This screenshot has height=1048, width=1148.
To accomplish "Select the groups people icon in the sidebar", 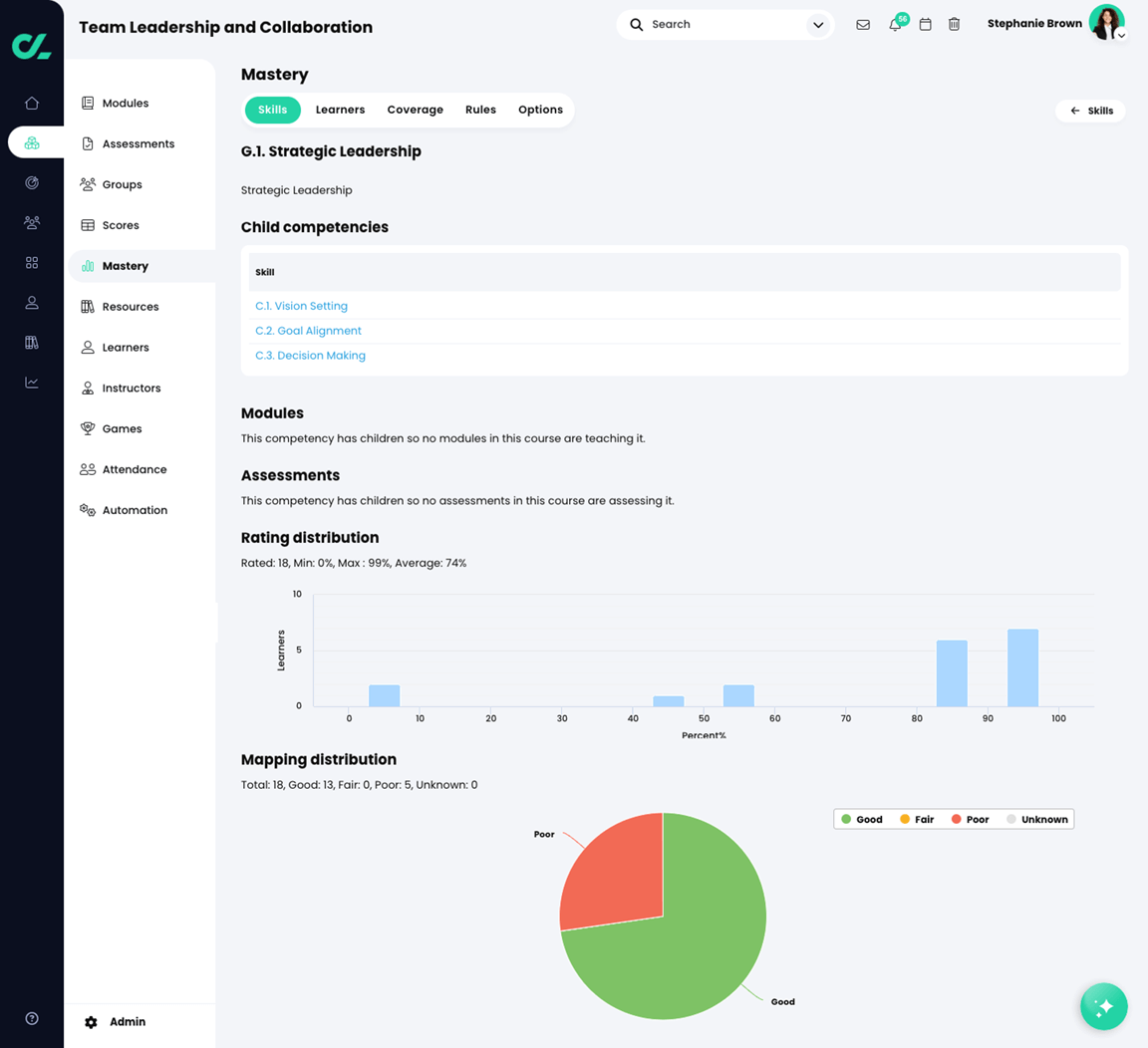I will (x=31, y=222).
